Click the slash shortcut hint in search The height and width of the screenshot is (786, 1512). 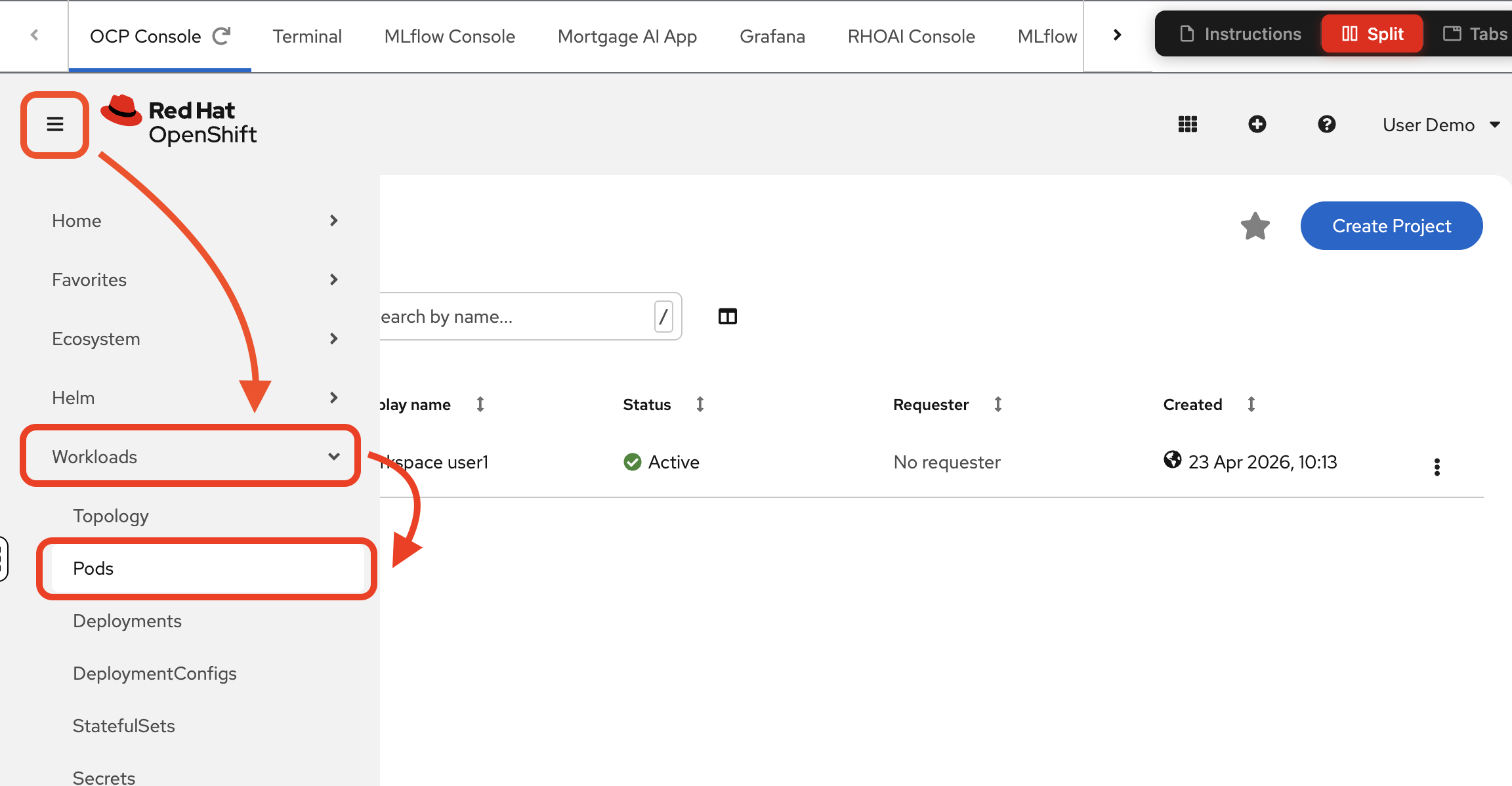coord(663,316)
